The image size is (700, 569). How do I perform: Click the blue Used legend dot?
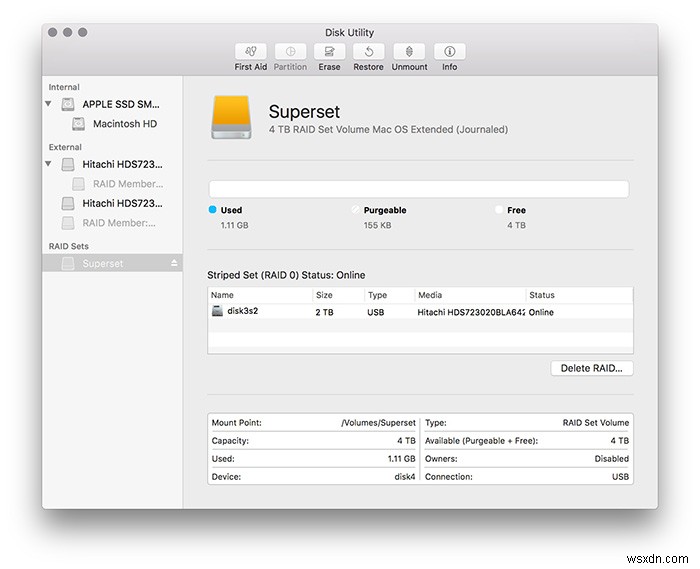[212, 209]
